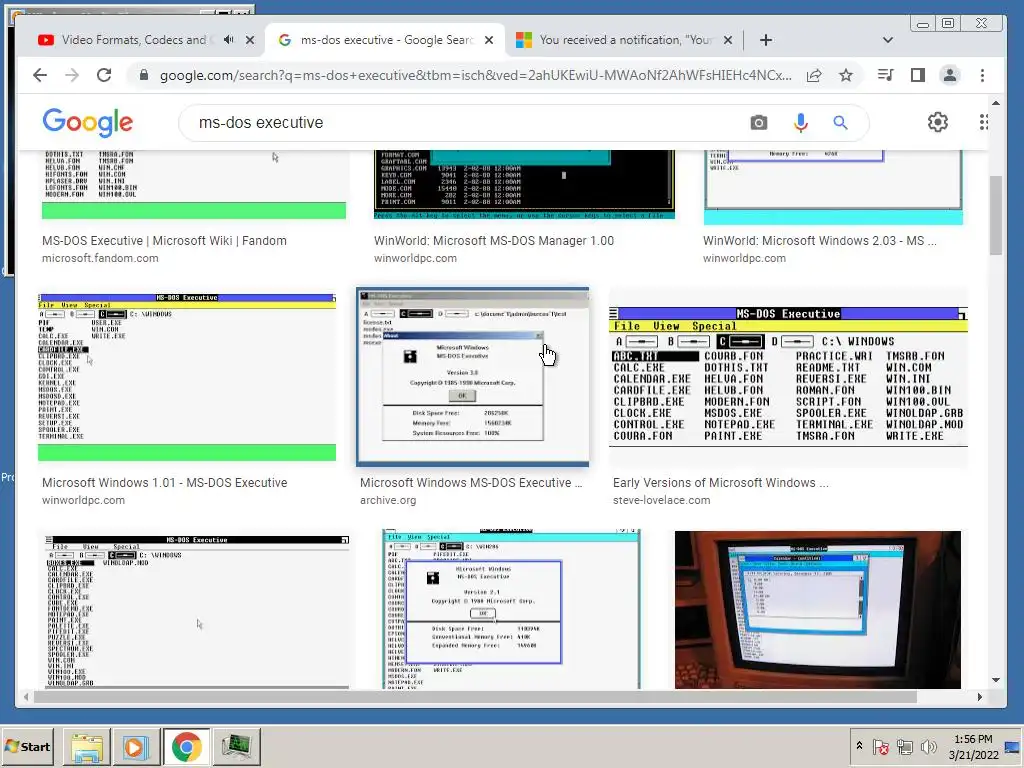Search by image with the camera icon

point(758,122)
